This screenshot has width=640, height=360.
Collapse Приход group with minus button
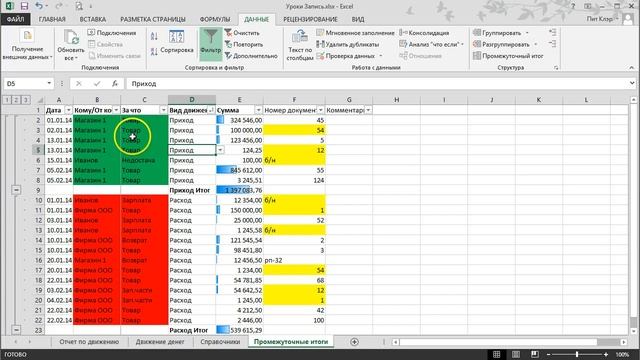[x=16, y=190]
